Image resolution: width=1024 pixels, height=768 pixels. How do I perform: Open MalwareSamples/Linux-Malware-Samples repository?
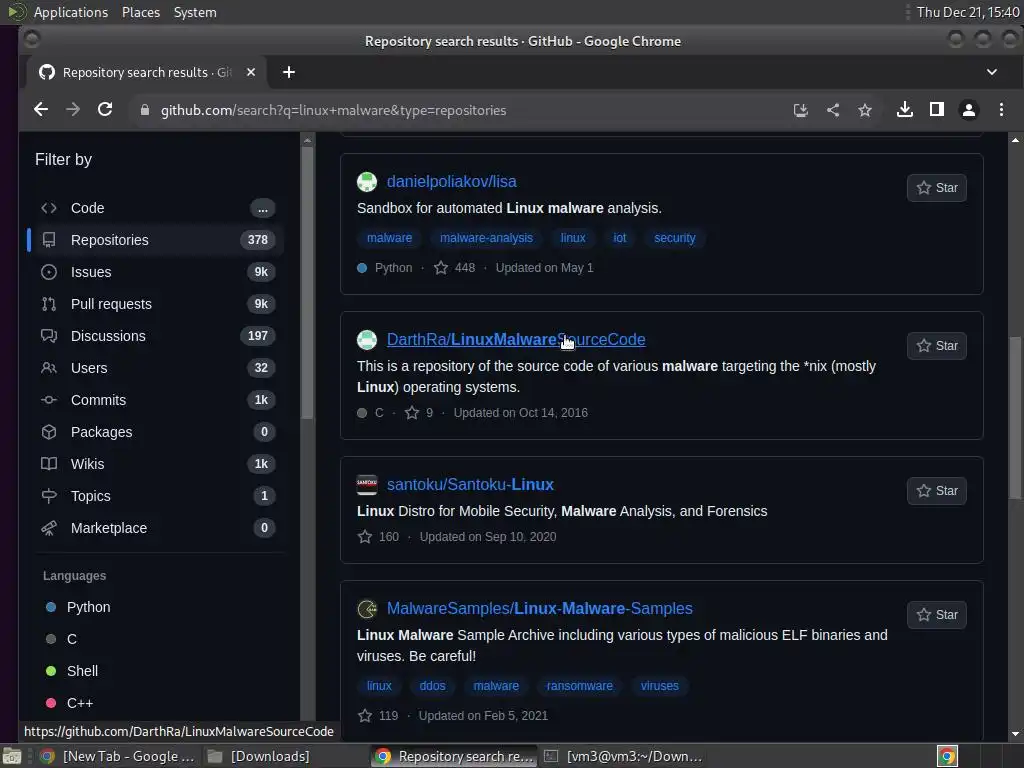pos(539,609)
